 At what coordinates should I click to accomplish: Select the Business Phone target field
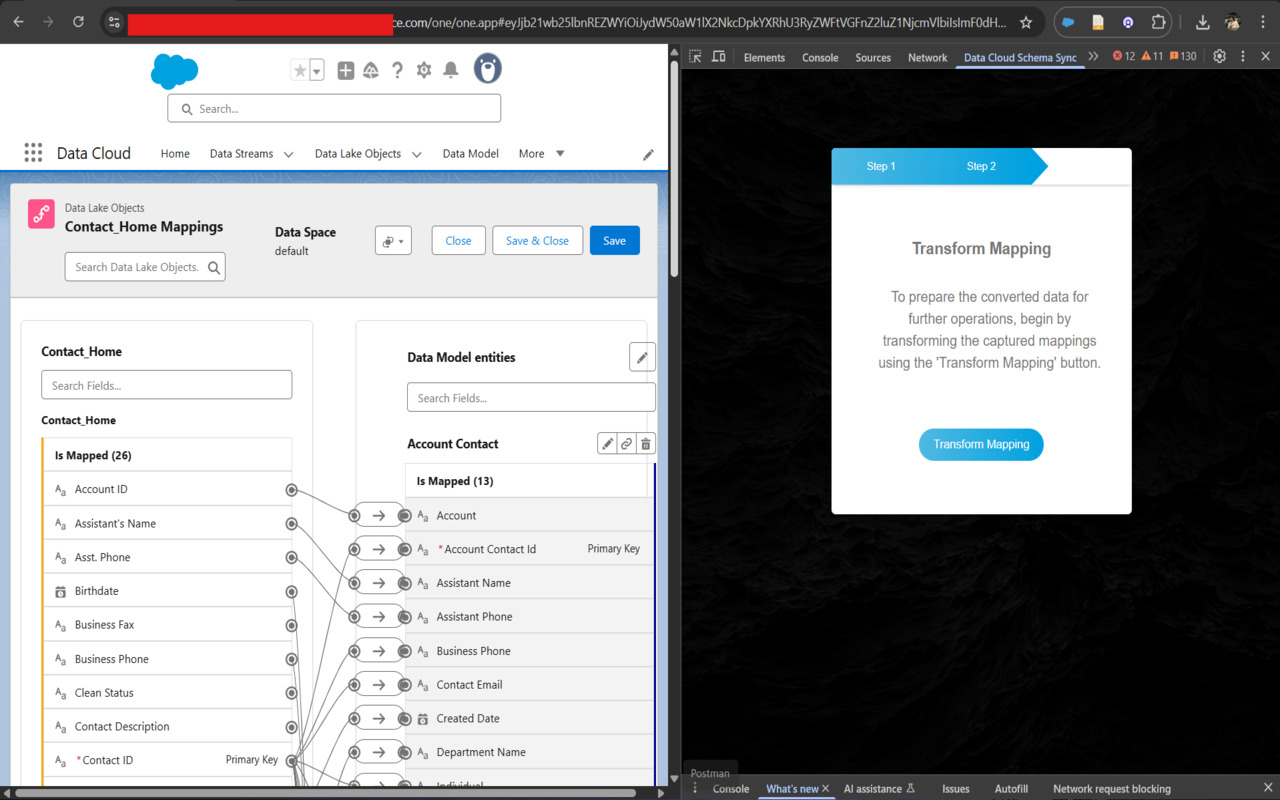click(529, 651)
